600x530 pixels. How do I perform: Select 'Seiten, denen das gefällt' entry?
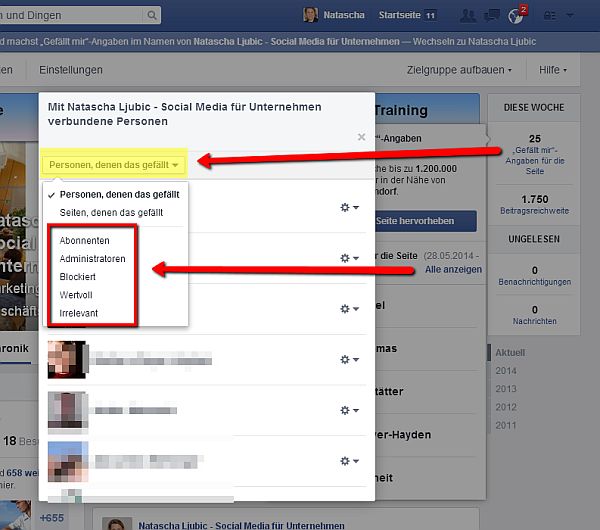coord(111,212)
